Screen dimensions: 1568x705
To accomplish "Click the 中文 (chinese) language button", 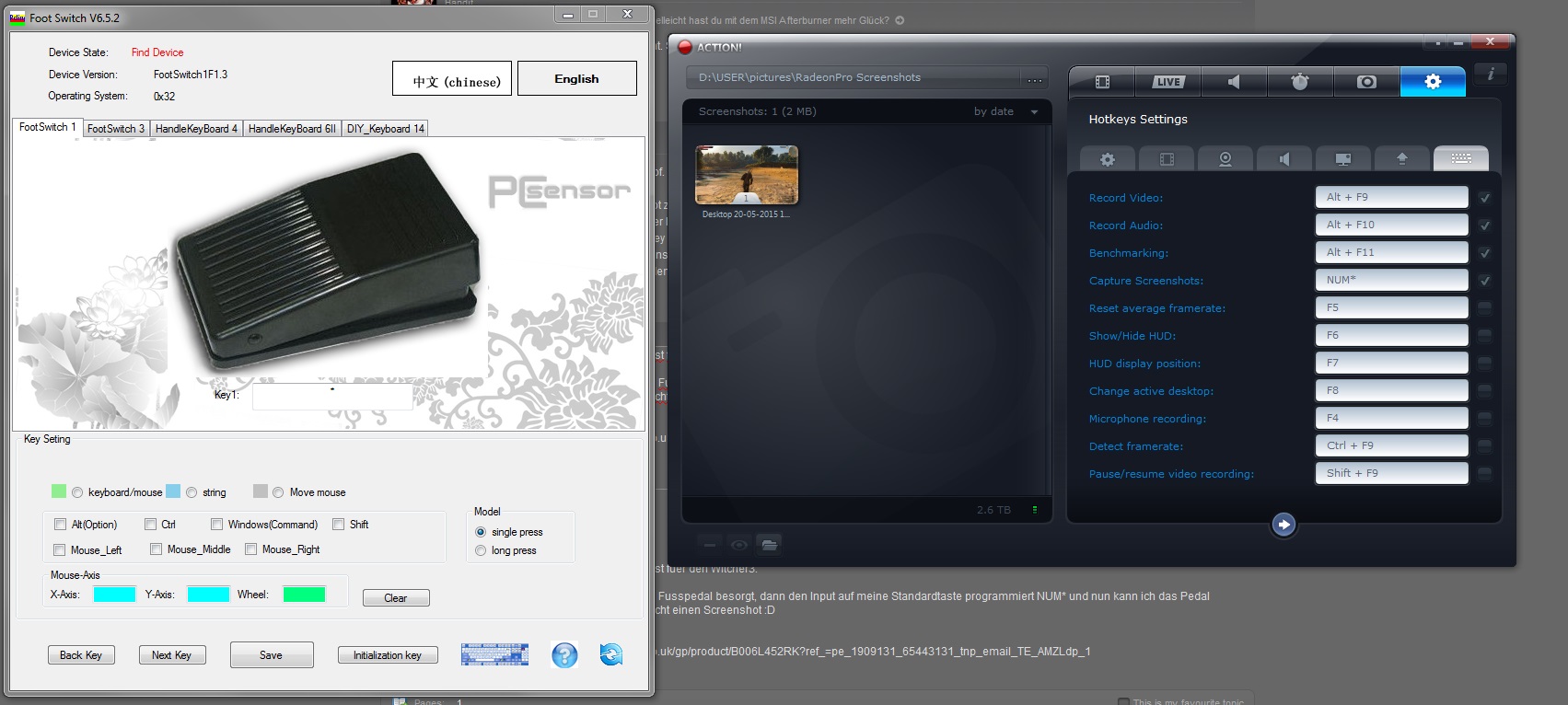I will tap(454, 78).
